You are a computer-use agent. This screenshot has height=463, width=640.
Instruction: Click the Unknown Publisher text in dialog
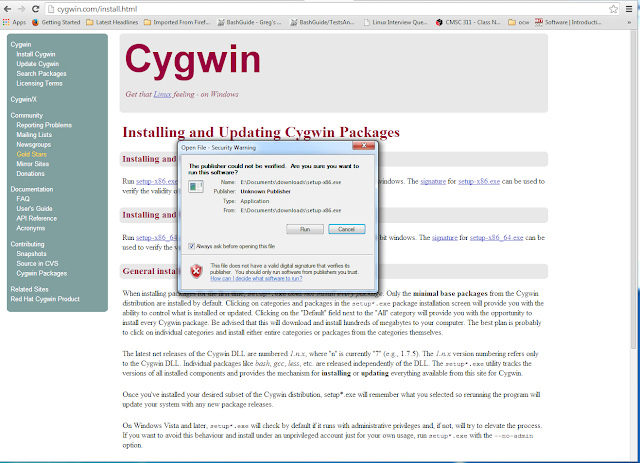click(265, 191)
